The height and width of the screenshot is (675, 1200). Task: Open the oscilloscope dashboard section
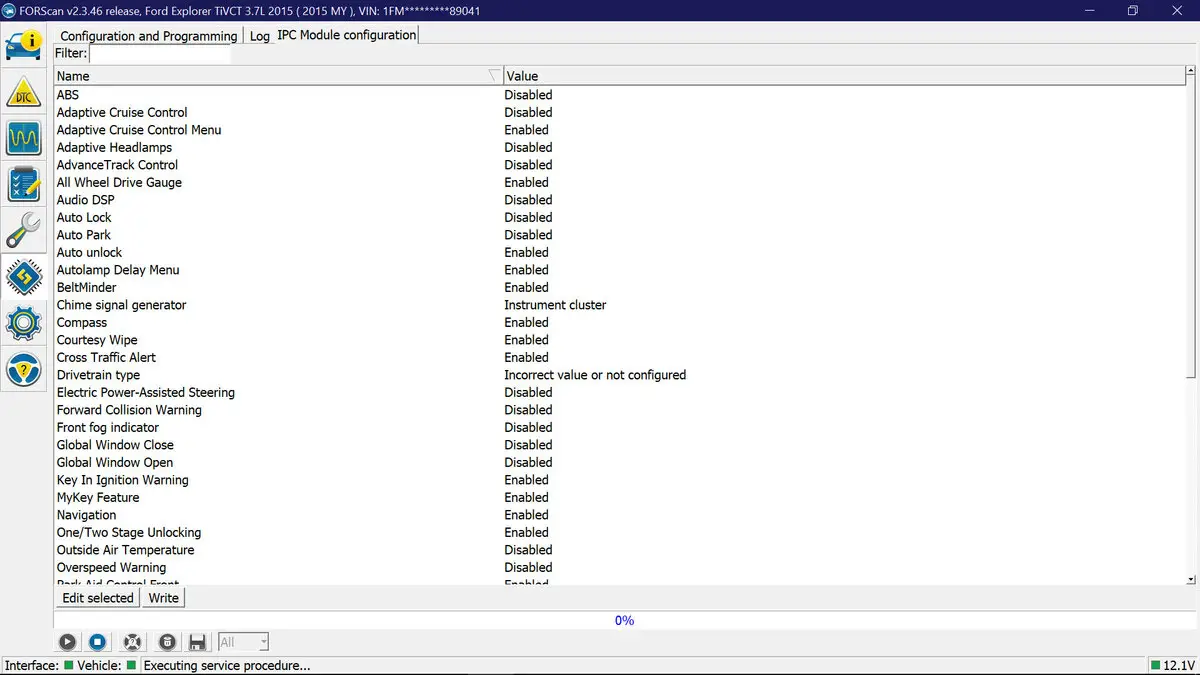pos(23,138)
